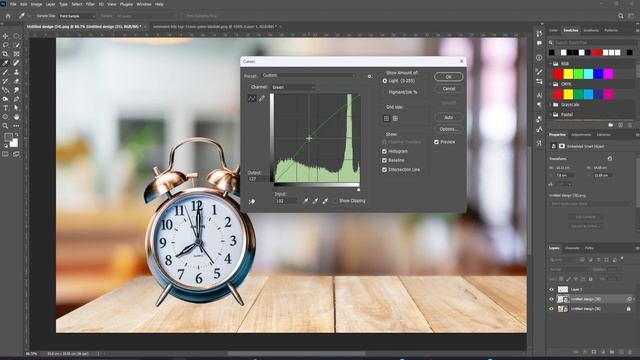Select the Elliptical Marquee tool
The width and height of the screenshot is (640, 360).
[16, 36]
